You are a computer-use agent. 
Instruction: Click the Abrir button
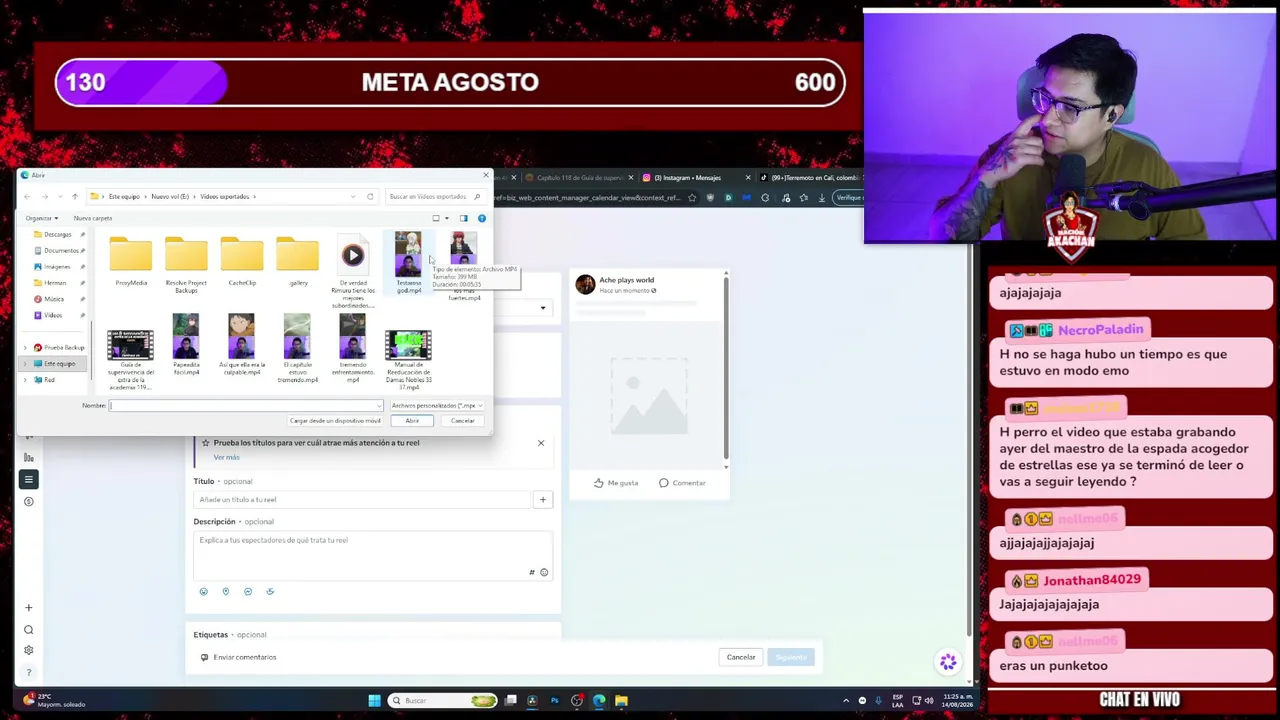412,421
